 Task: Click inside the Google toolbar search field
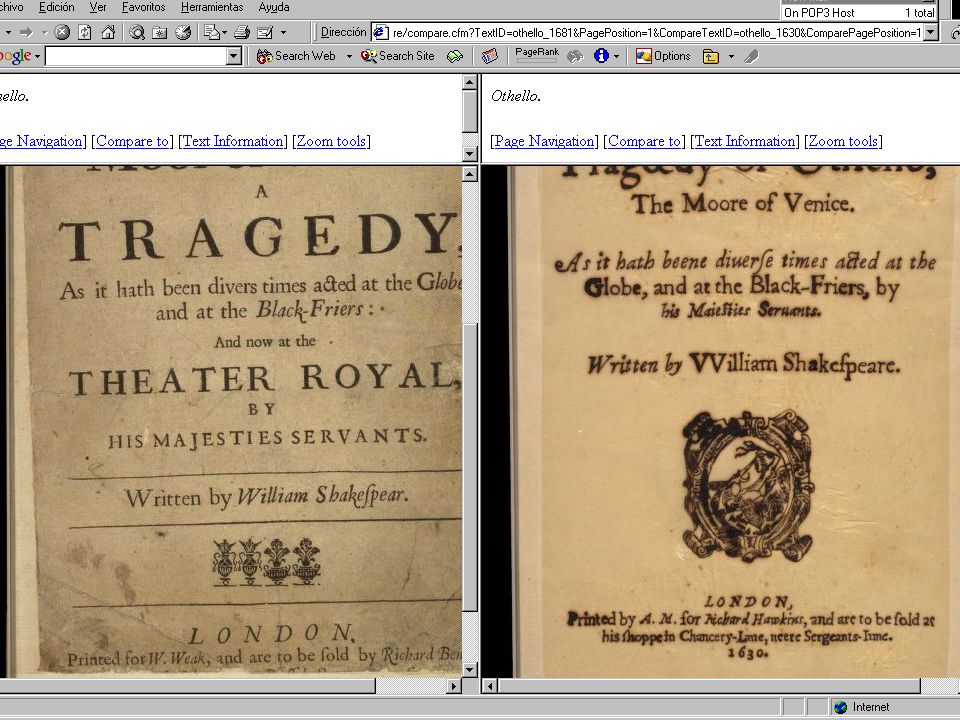tap(136, 56)
